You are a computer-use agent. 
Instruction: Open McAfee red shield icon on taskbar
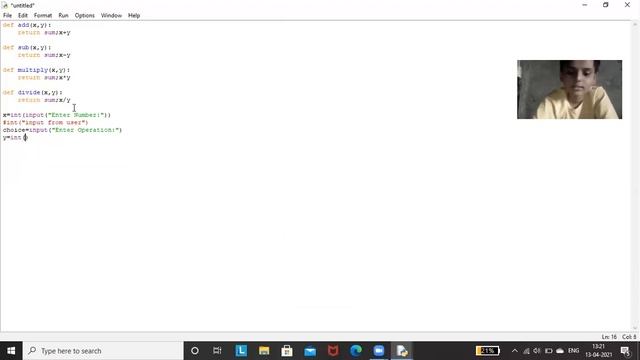[x=333, y=351]
